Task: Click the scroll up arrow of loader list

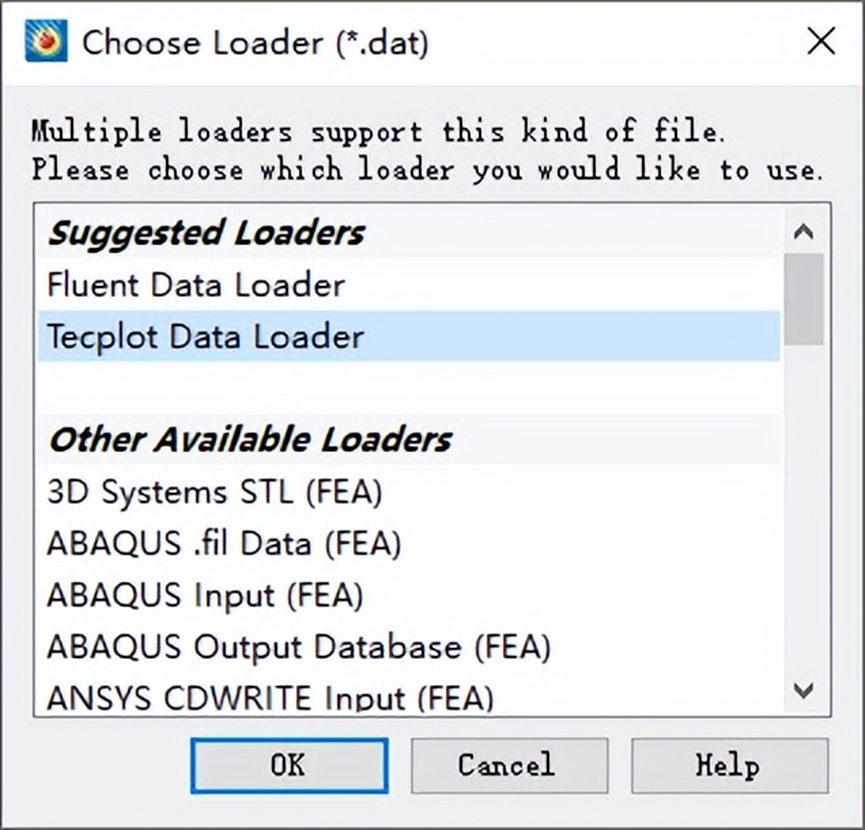Action: pos(804,232)
